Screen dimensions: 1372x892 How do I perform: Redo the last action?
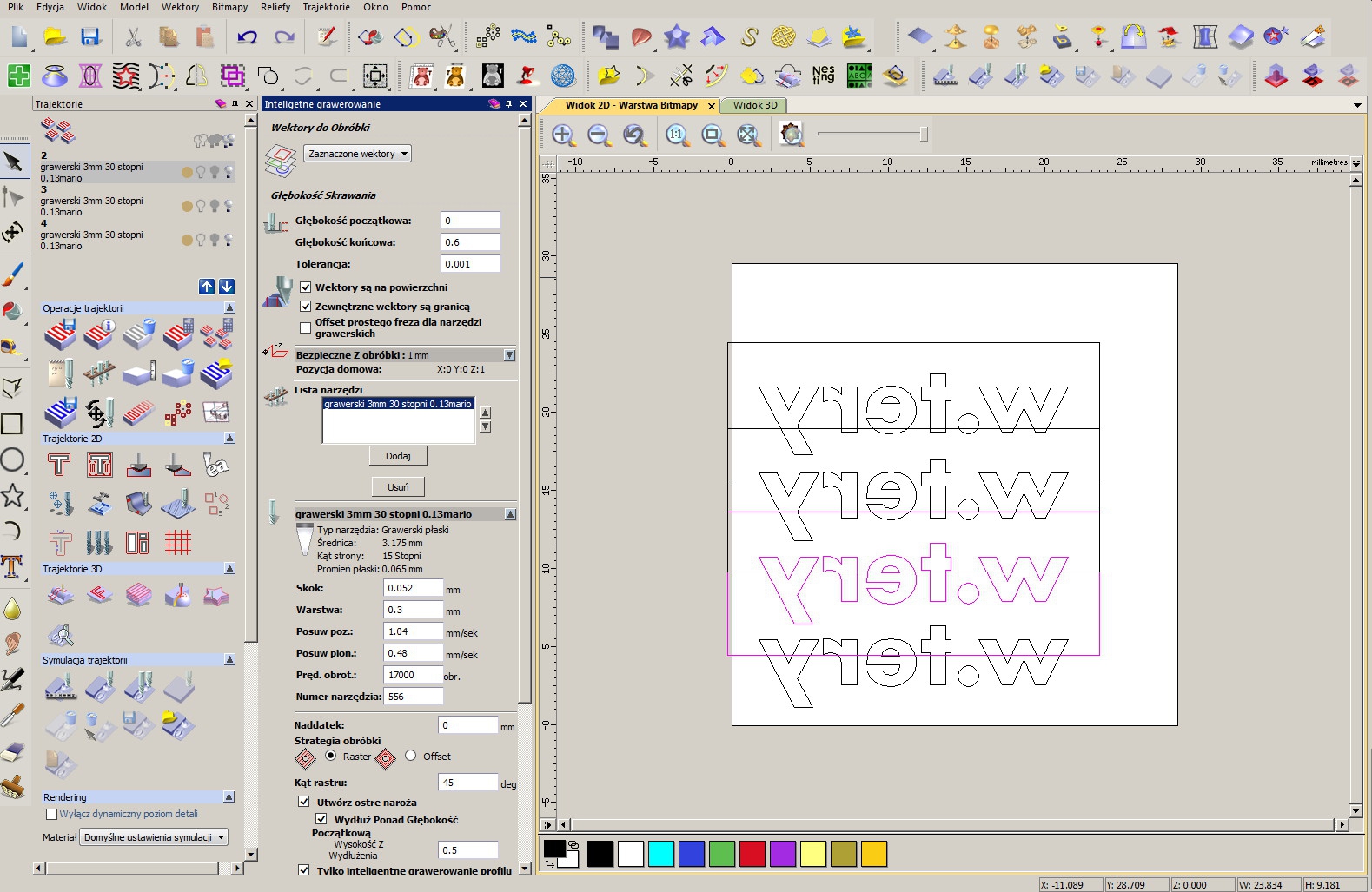tap(284, 36)
